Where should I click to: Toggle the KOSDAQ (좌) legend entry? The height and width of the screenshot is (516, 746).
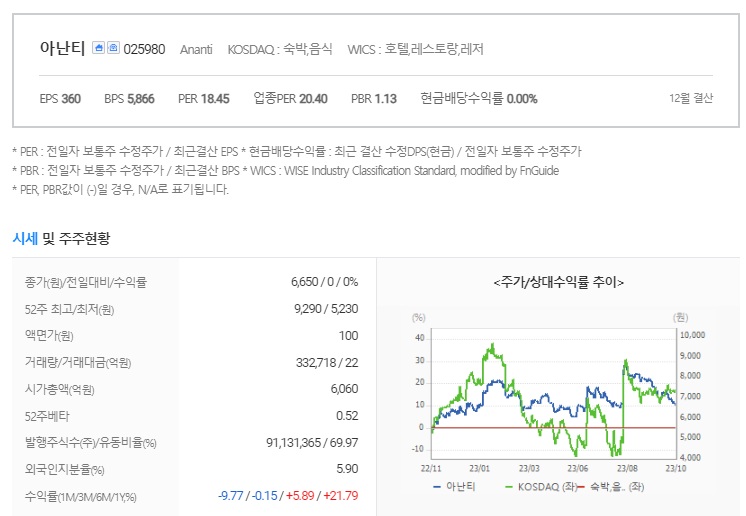click(x=541, y=487)
